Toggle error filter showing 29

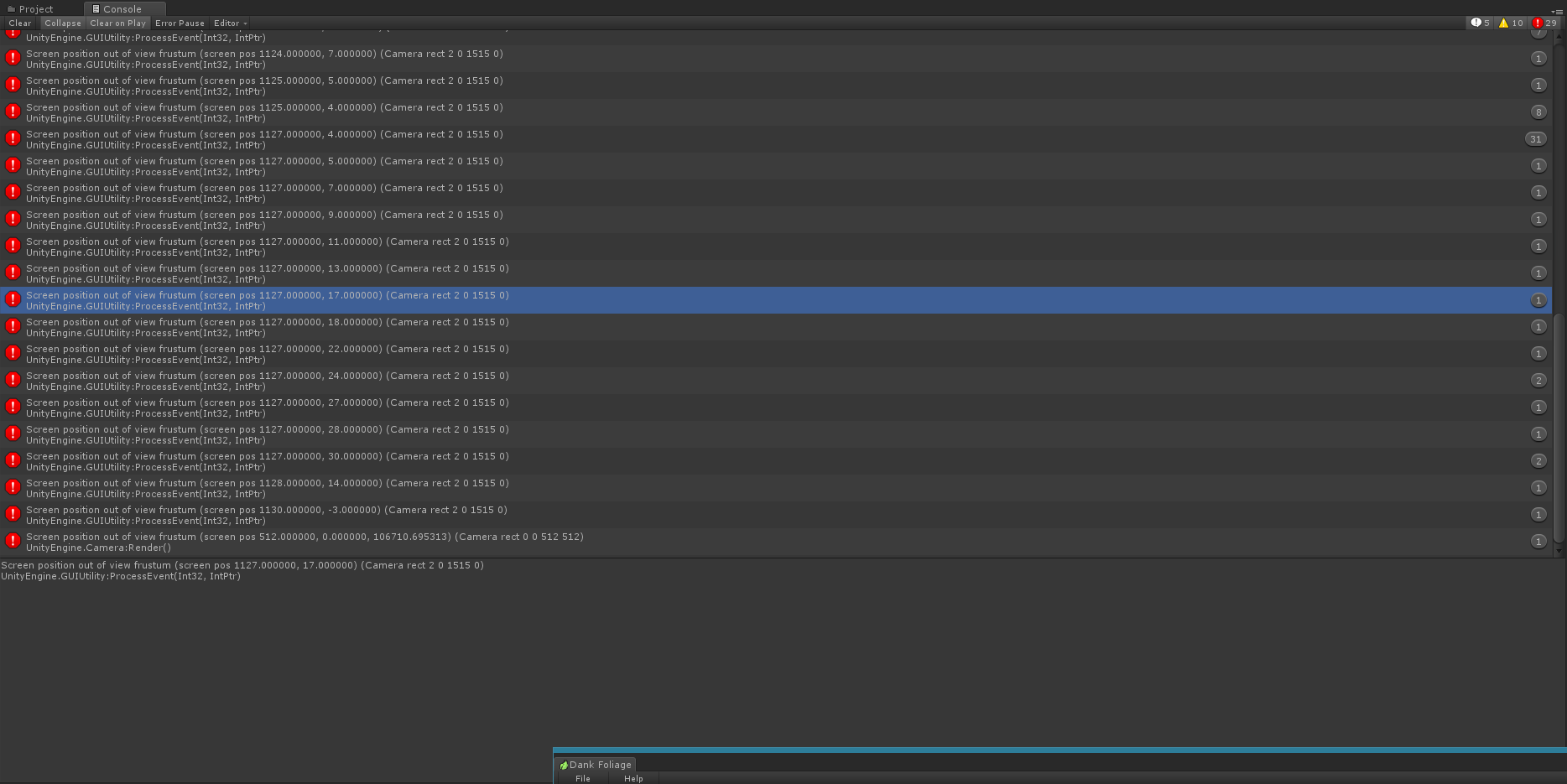tap(1544, 23)
